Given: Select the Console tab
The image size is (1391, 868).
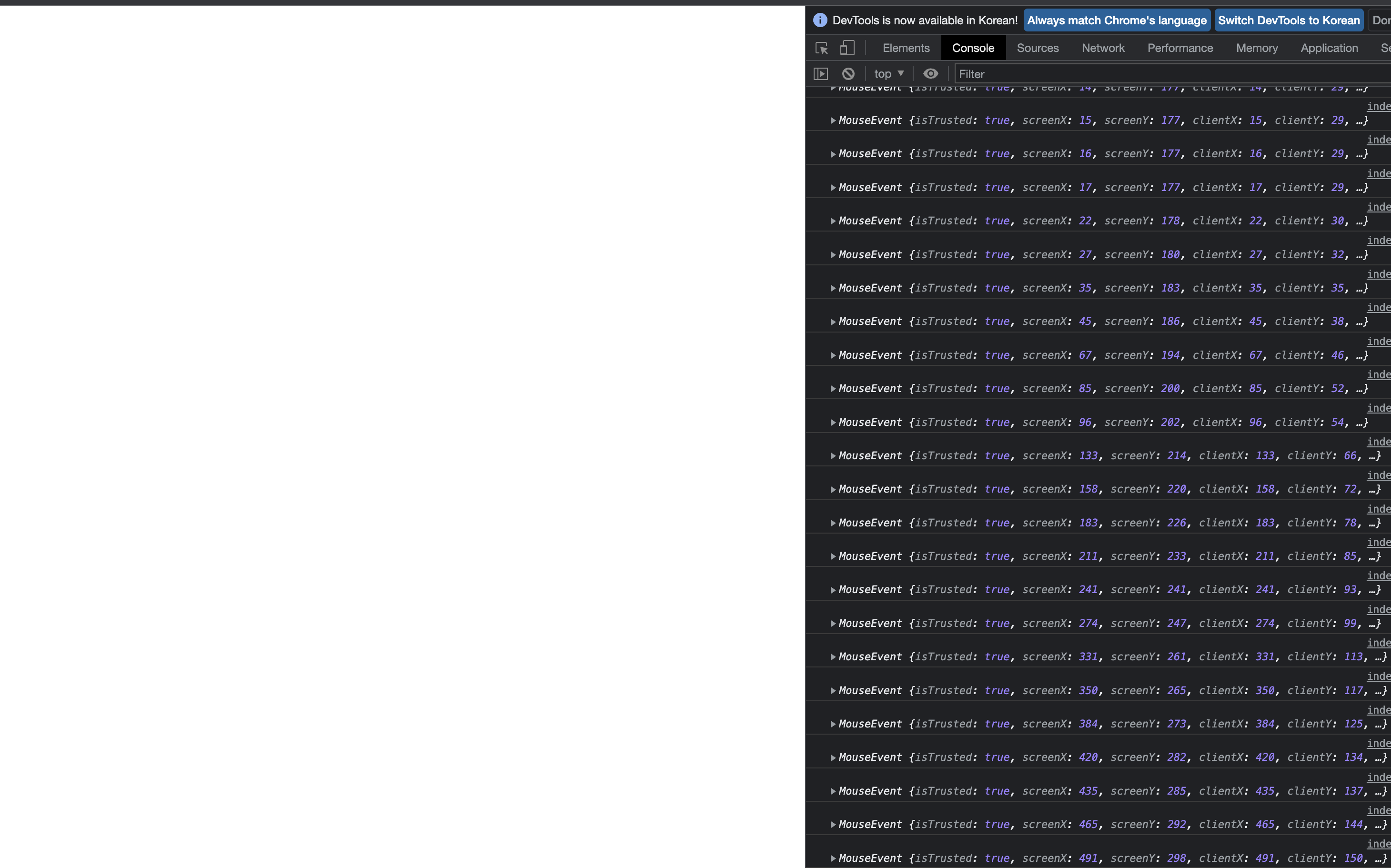Looking at the screenshot, I should [x=973, y=48].
